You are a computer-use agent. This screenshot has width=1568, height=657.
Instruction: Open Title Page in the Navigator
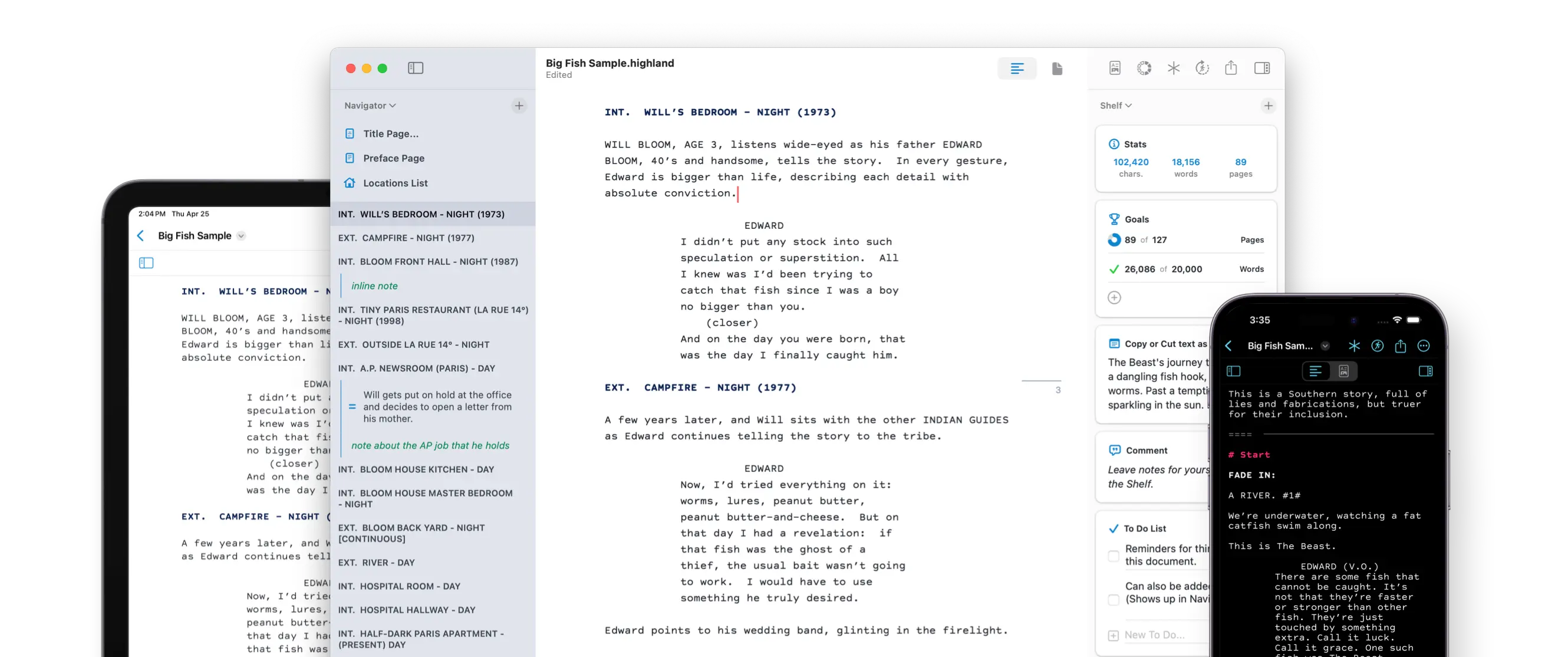click(x=391, y=133)
